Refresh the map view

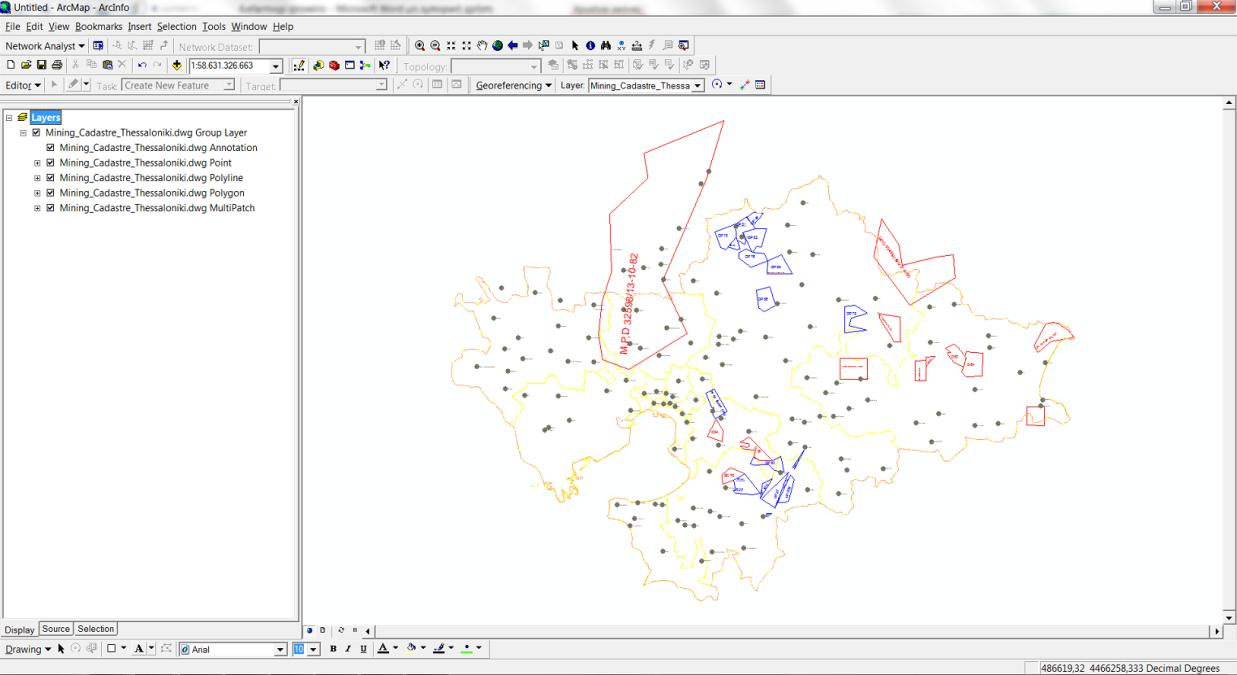pyautogui.click(x=341, y=630)
